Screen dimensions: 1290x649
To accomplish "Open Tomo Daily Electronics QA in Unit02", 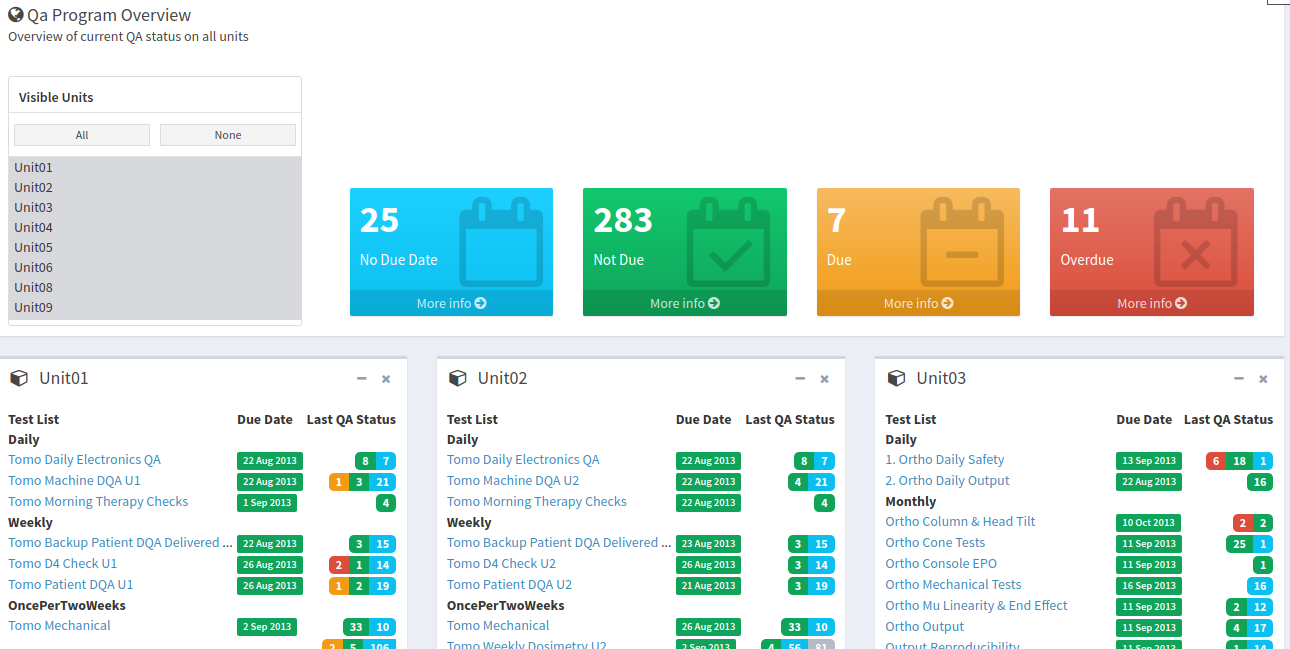I will pyautogui.click(x=523, y=460).
